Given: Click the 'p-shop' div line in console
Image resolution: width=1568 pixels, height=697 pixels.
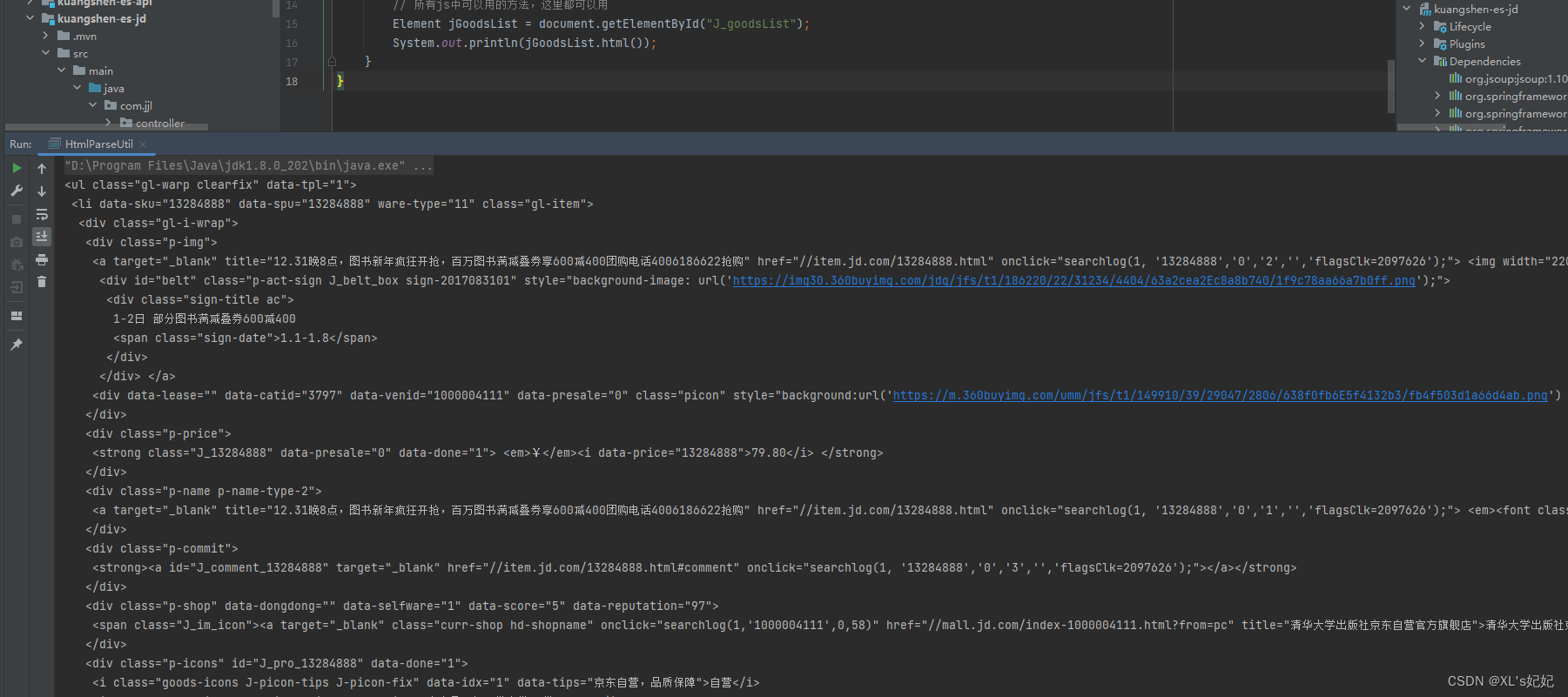Looking at the screenshot, I should [x=402, y=606].
